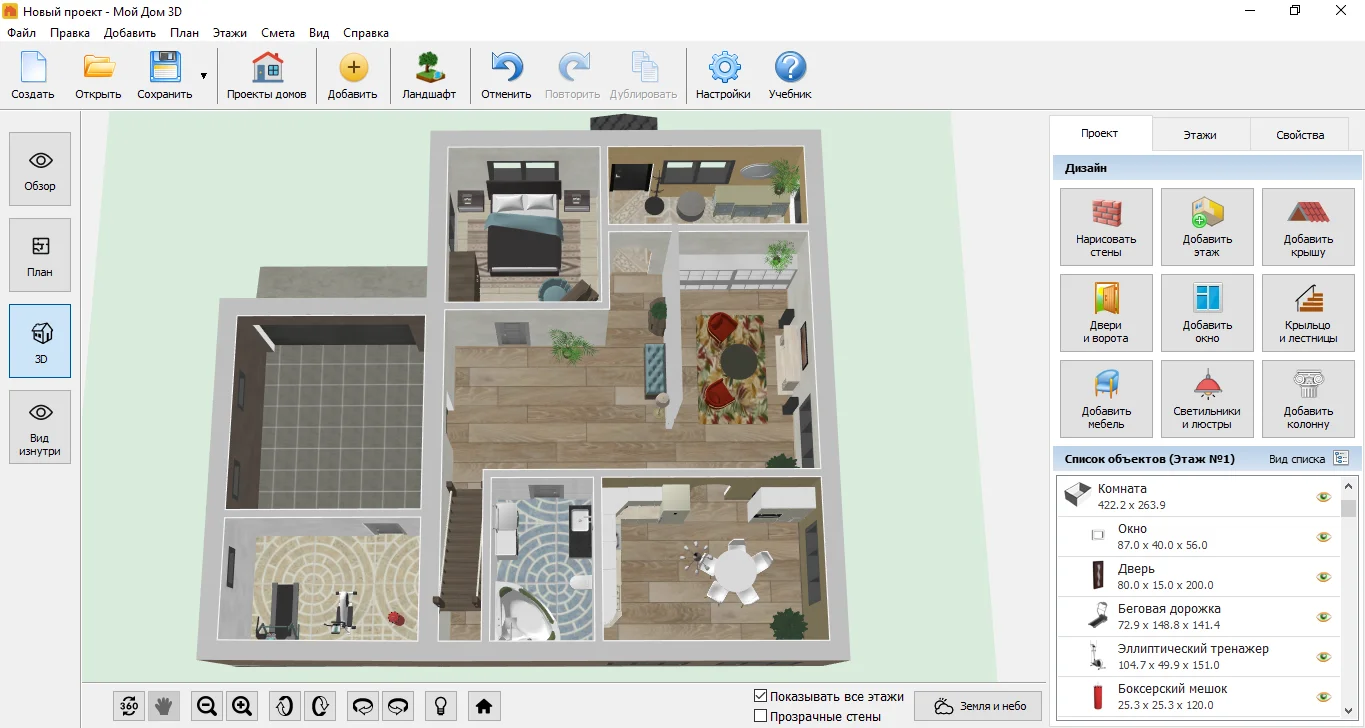Select the Боксерский мешок list row
This screenshot has width=1365, height=728.
pyautogui.click(x=1198, y=697)
